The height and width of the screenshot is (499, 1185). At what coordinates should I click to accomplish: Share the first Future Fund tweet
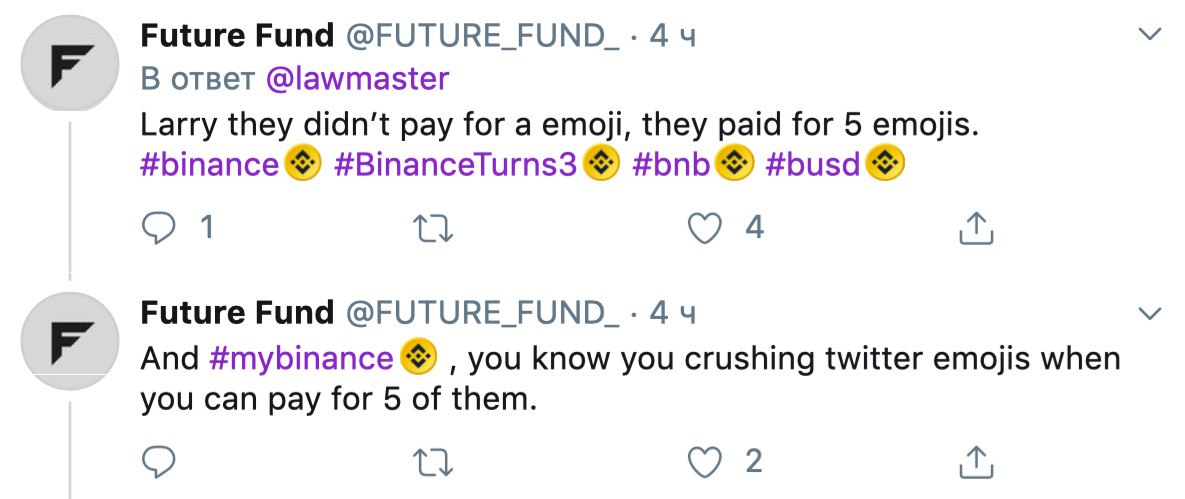(976, 230)
